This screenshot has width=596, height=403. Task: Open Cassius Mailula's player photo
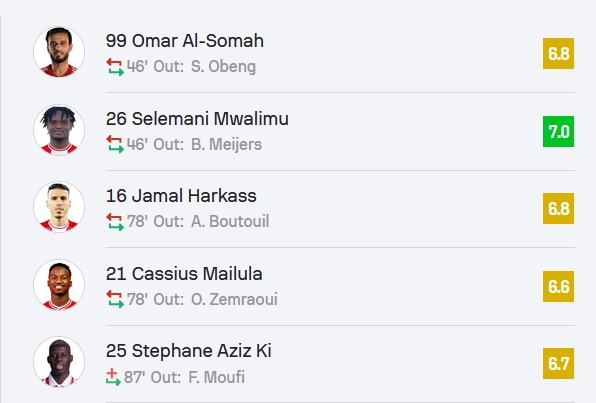click(x=59, y=285)
